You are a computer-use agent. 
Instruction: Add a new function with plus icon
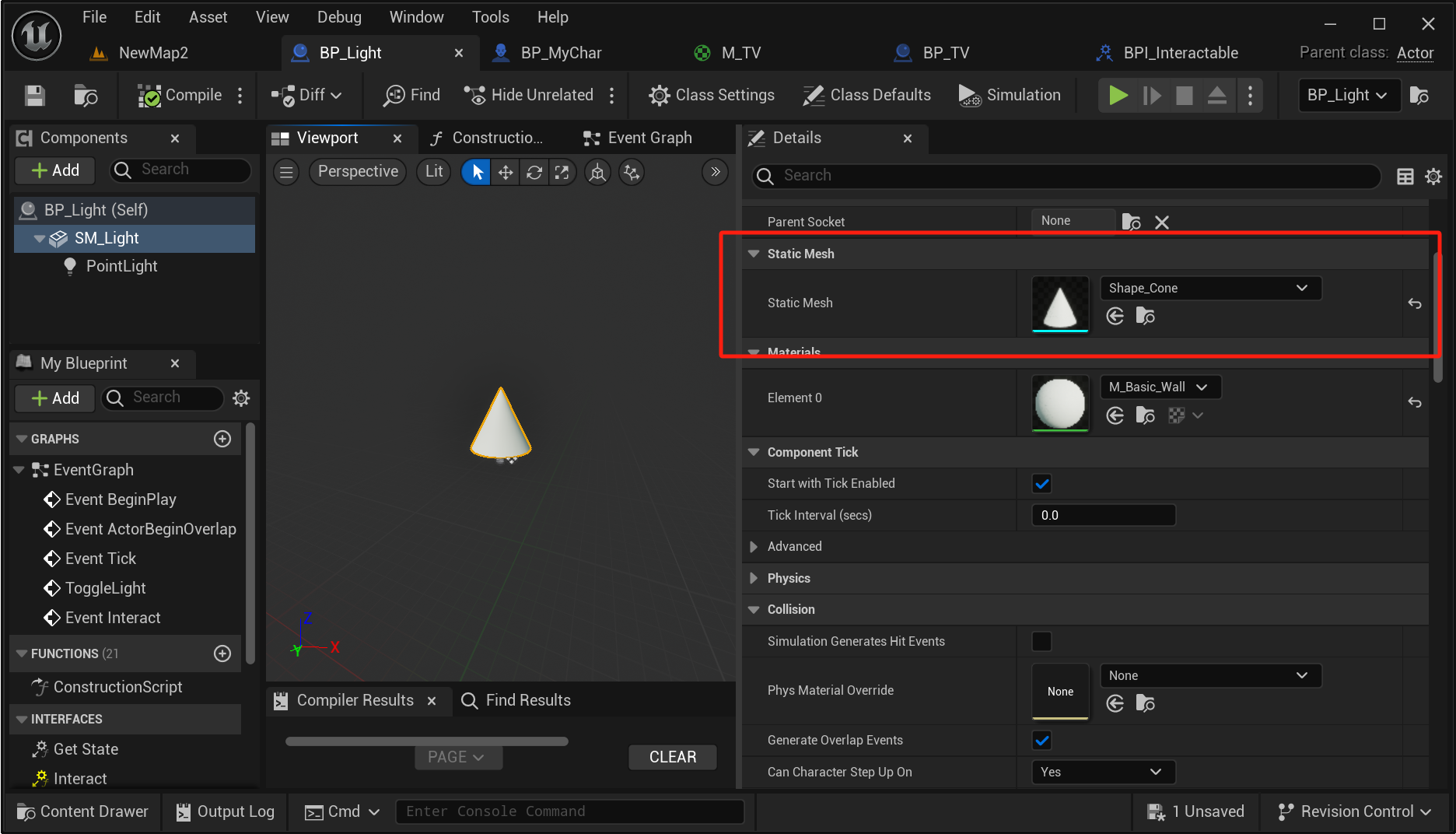pyautogui.click(x=222, y=654)
